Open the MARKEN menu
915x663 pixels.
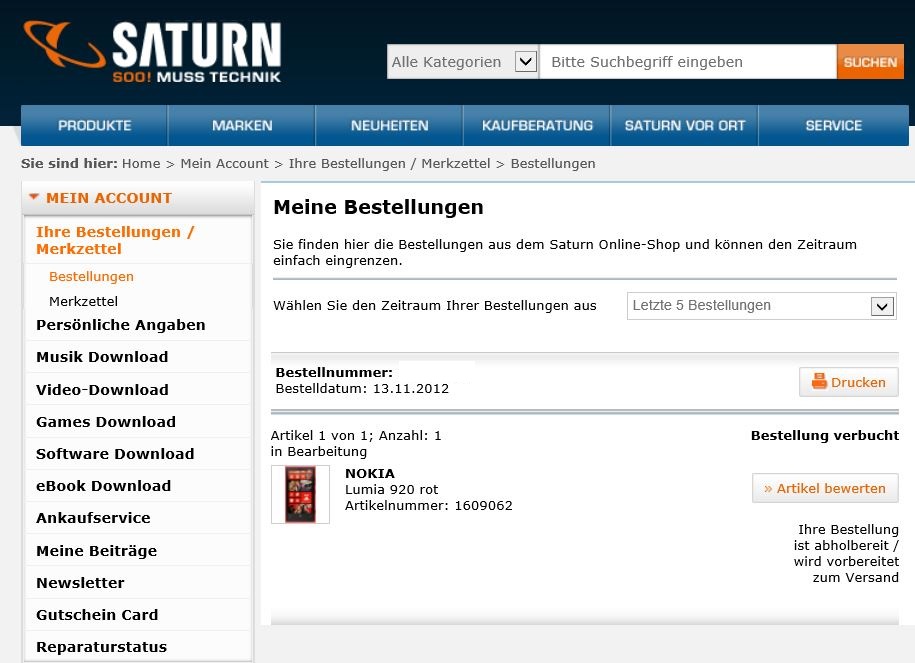point(242,125)
